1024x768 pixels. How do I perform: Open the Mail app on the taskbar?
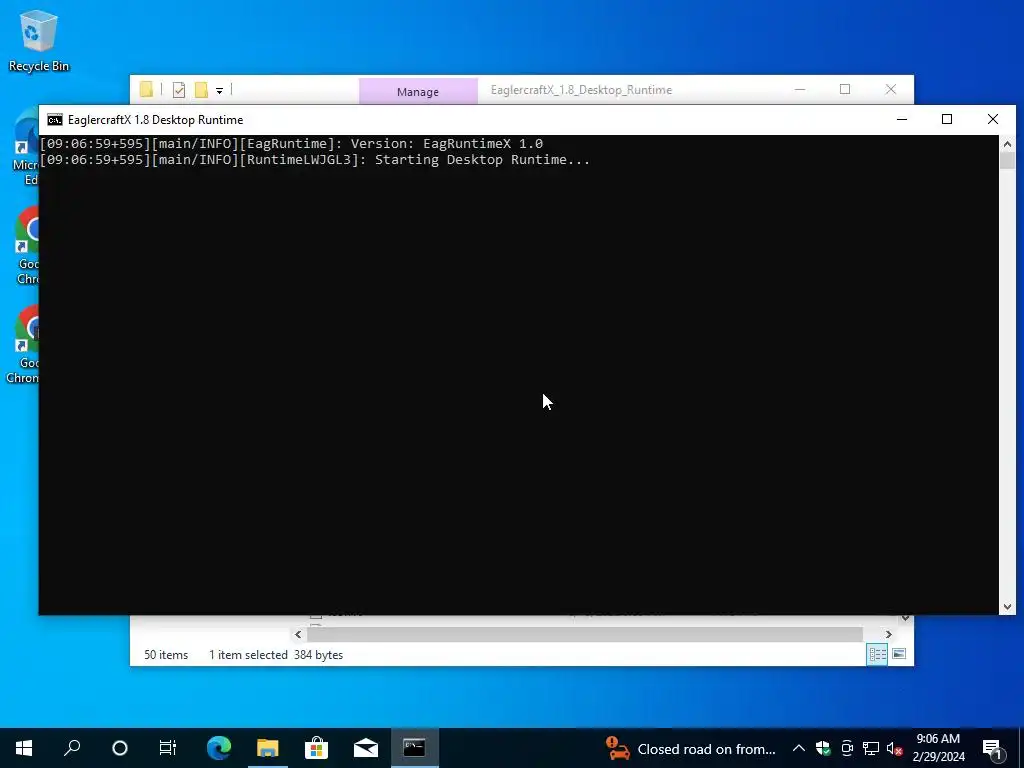point(366,748)
